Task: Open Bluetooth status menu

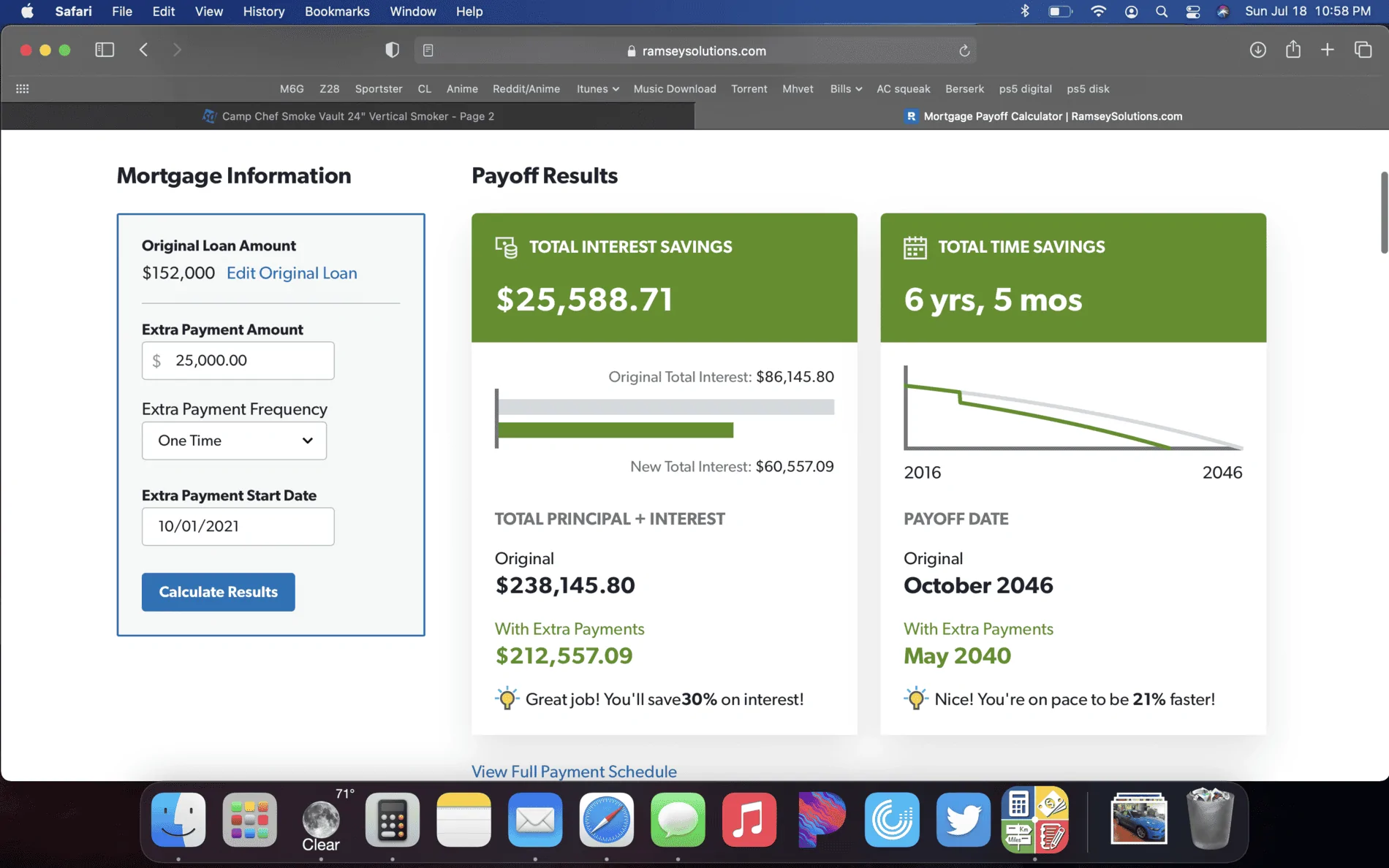Action: pos(1025,11)
